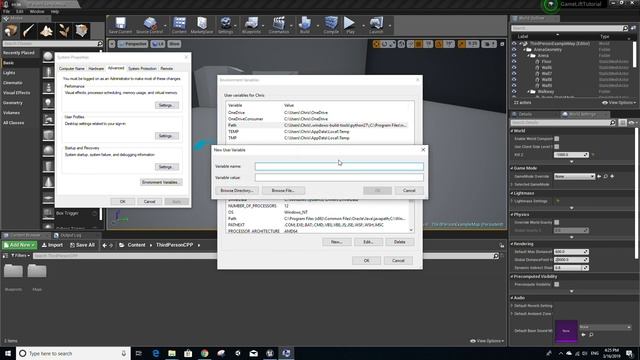Screen dimensions: 640x360
Task: Open File Explorer from the taskbar
Action: [172, 353]
